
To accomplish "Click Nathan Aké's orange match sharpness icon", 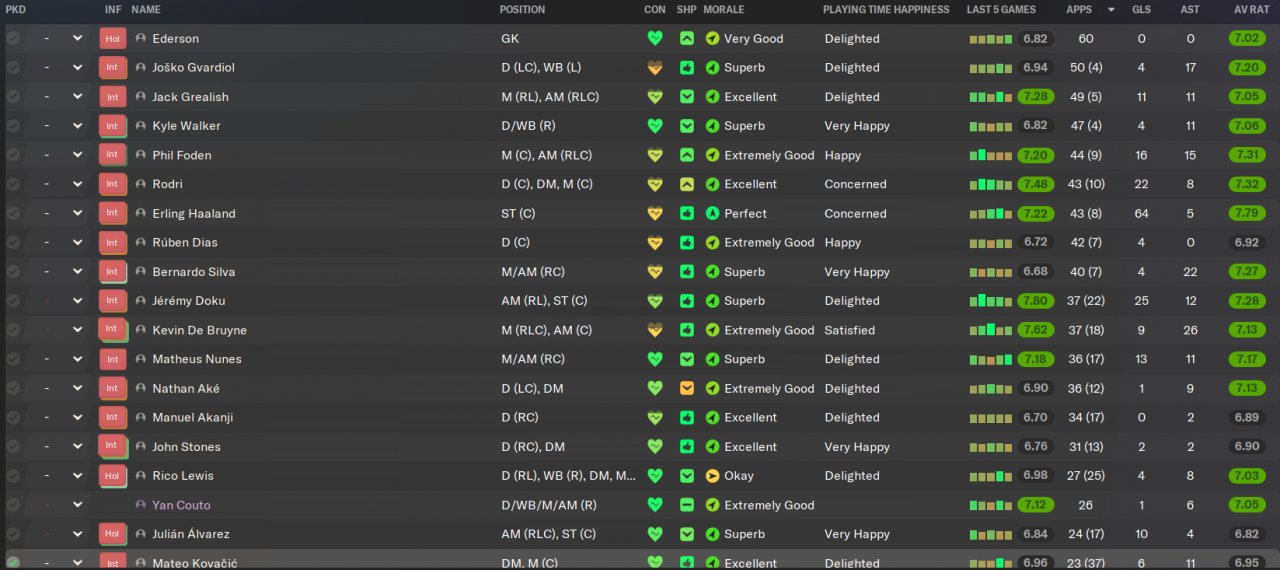I will pyautogui.click(x=687, y=388).
